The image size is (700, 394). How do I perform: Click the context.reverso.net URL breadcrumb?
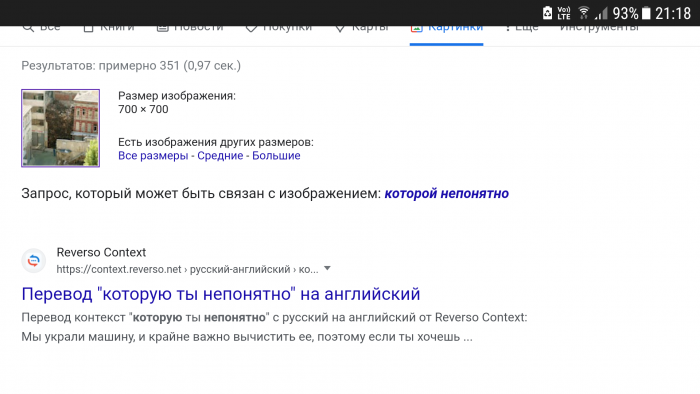point(187,270)
